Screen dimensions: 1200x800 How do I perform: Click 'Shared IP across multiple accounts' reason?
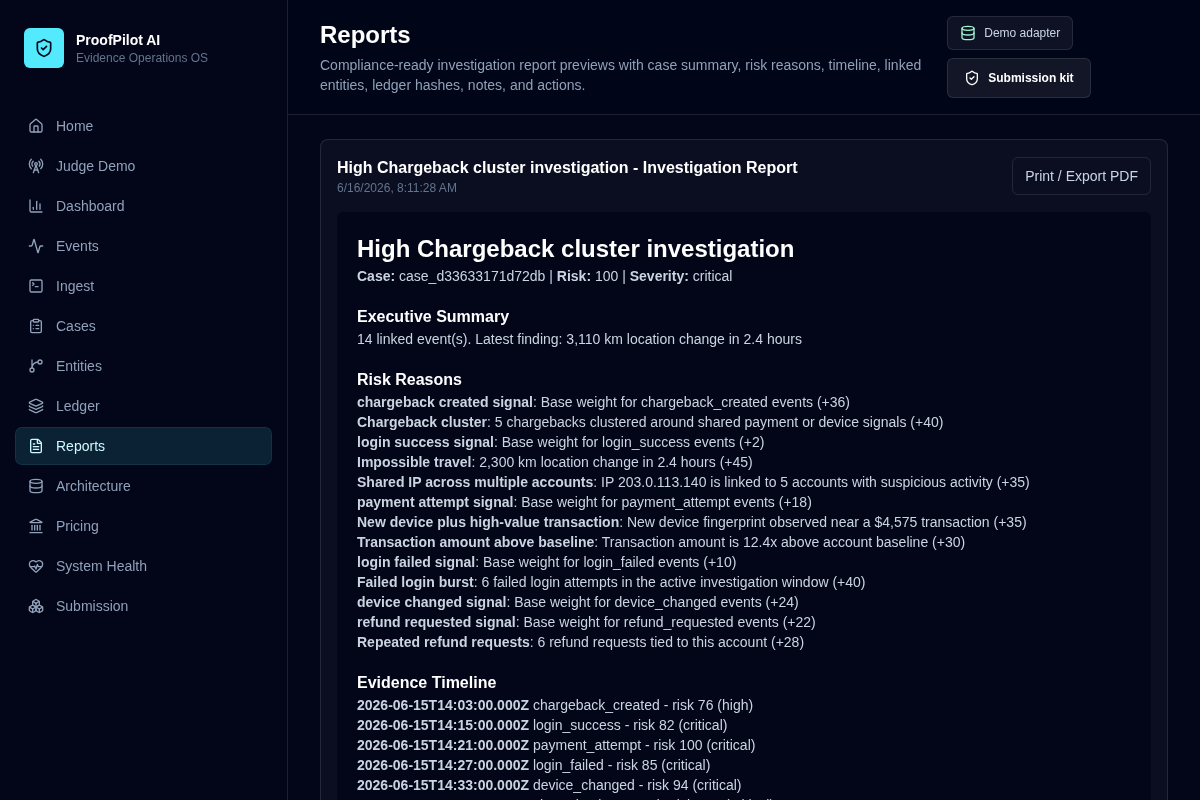[x=693, y=482]
